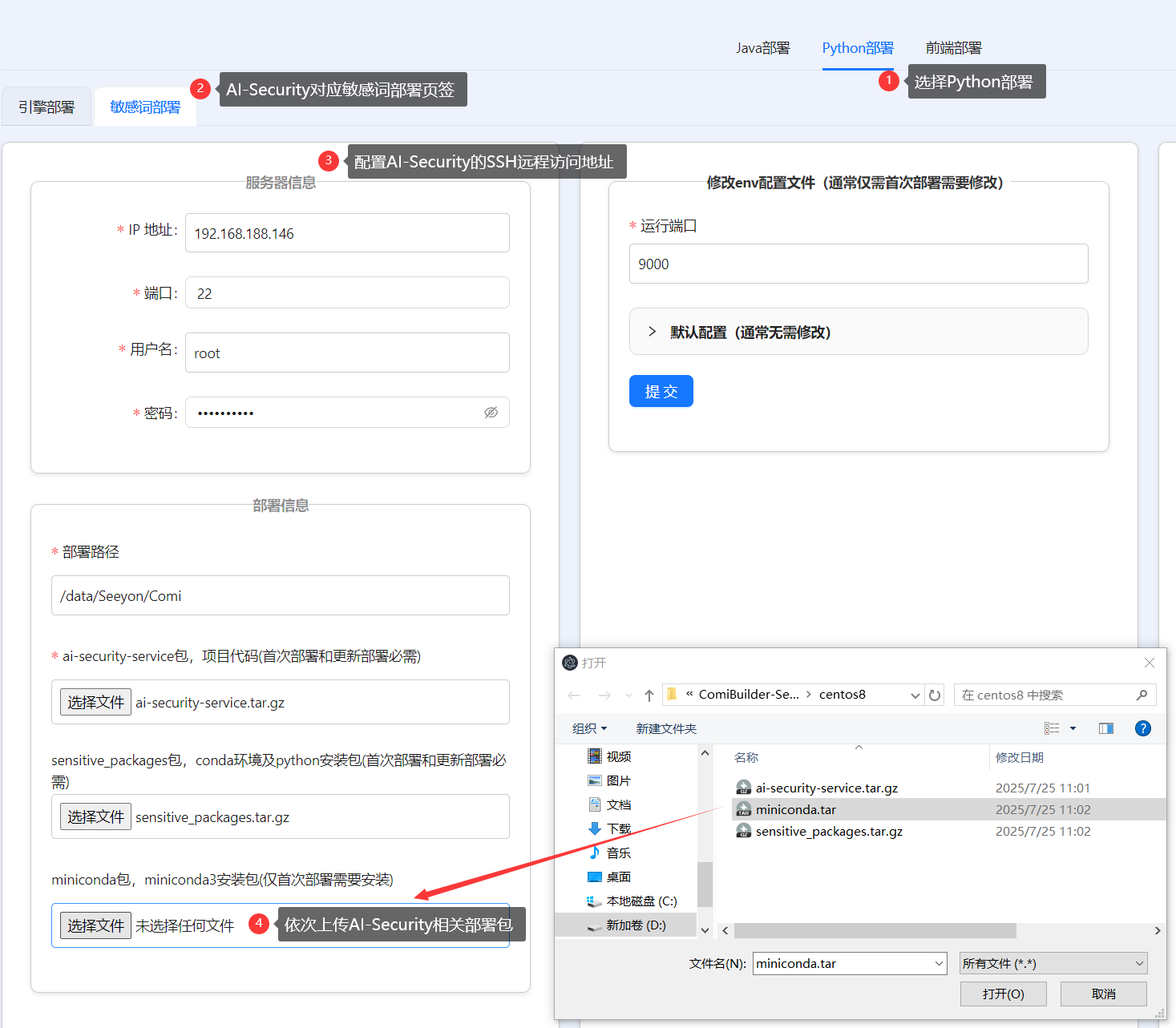
Task: Click the 运行端口 field showing 9000
Action: click(859, 264)
